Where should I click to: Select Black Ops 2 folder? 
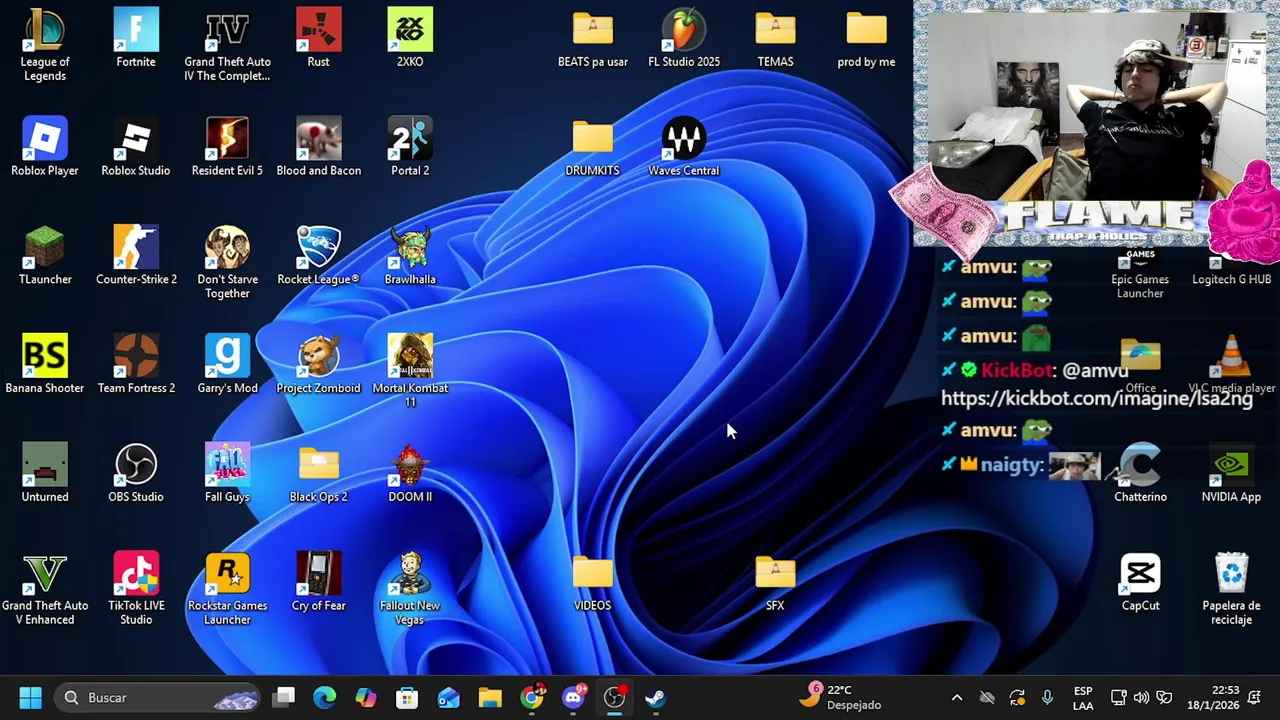click(x=318, y=473)
